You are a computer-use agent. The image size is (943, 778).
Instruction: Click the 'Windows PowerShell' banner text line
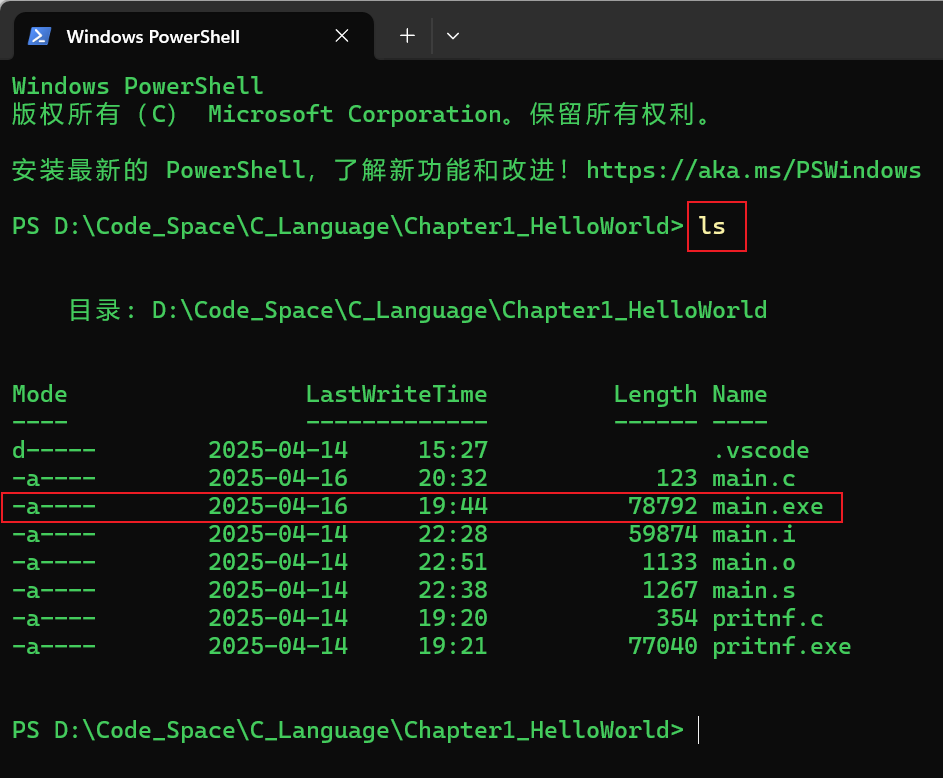(138, 86)
